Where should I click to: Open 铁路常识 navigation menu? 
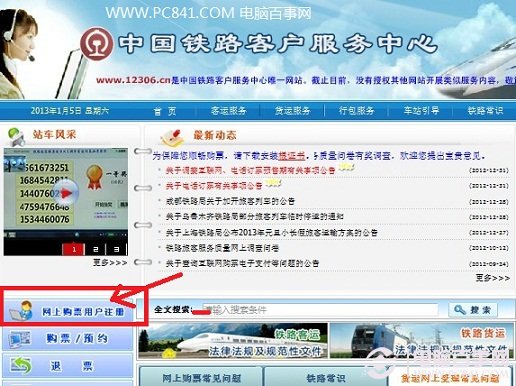click(x=485, y=111)
